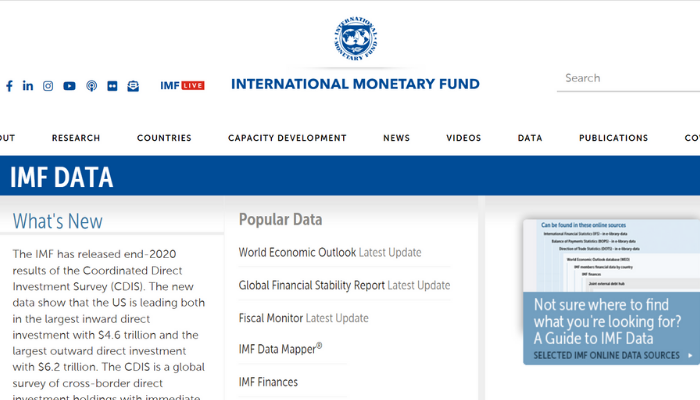Open the Publications menu
Viewport: 700px width, 400px height.
(613, 138)
